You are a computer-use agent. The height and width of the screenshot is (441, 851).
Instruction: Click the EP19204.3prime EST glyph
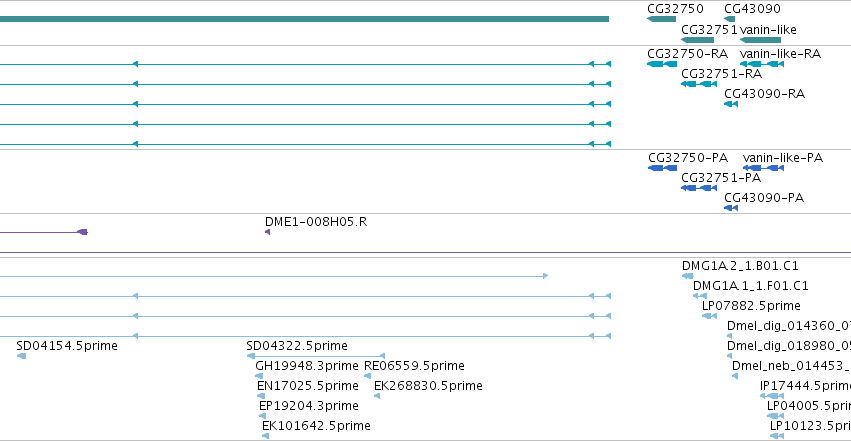coord(263,416)
